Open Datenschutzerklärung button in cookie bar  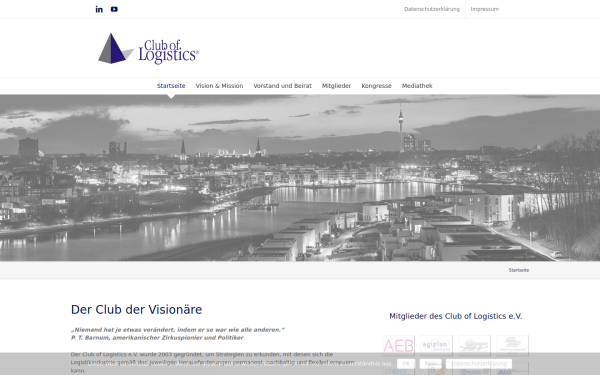pos(479,364)
